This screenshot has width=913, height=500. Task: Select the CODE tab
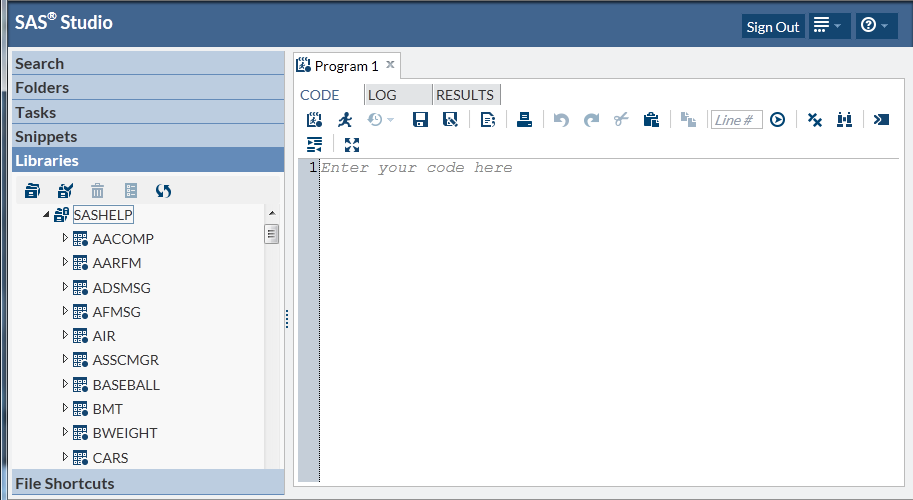click(320, 95)
